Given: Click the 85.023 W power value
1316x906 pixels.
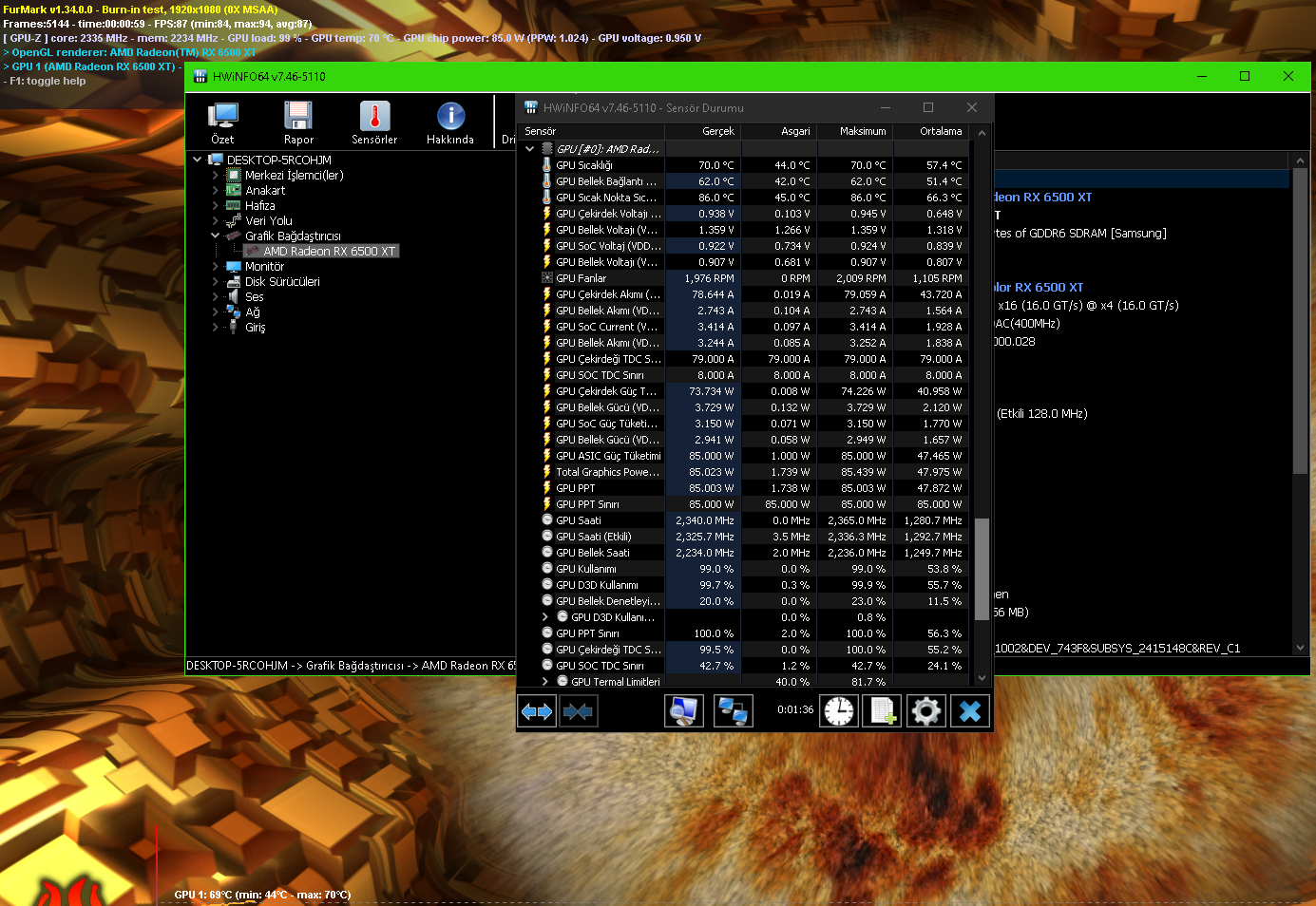Looking at the screenshot, I should coord(712,472).
